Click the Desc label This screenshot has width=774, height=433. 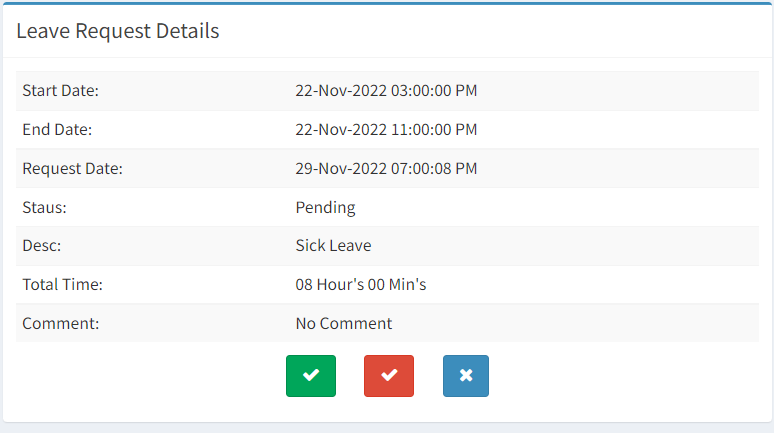[x=42, y=246]
